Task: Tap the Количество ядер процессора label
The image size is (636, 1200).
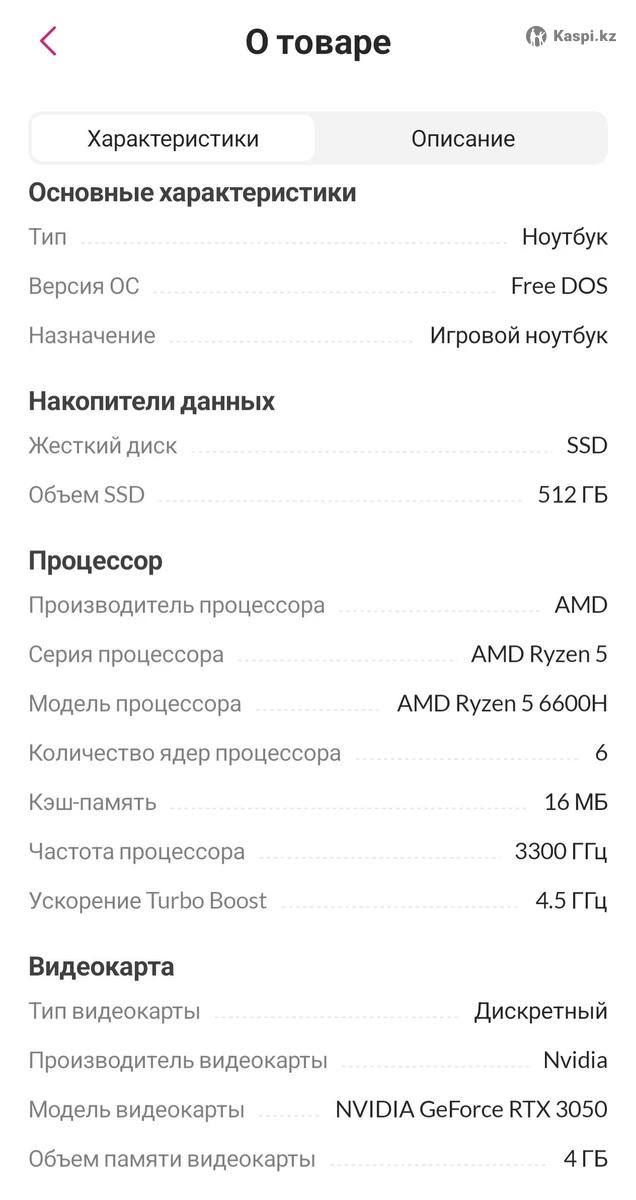Action: [184, 753]
